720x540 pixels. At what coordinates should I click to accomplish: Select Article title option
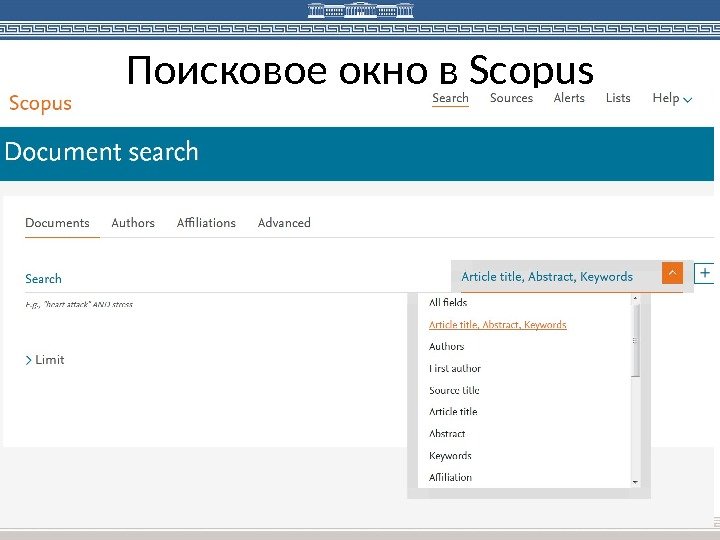(453, 412)
